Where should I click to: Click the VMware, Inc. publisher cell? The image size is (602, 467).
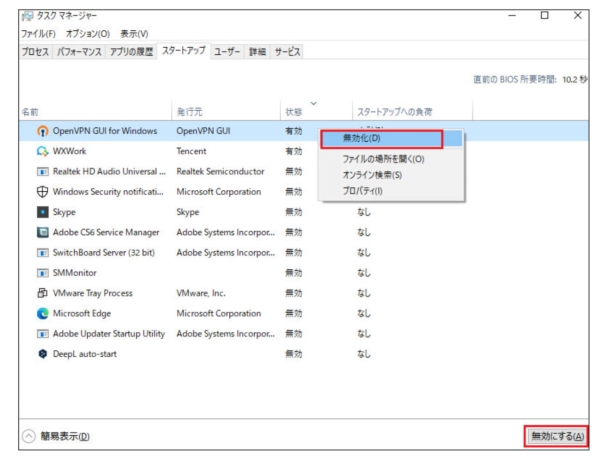pyautogui.click(x=201, y=293)
